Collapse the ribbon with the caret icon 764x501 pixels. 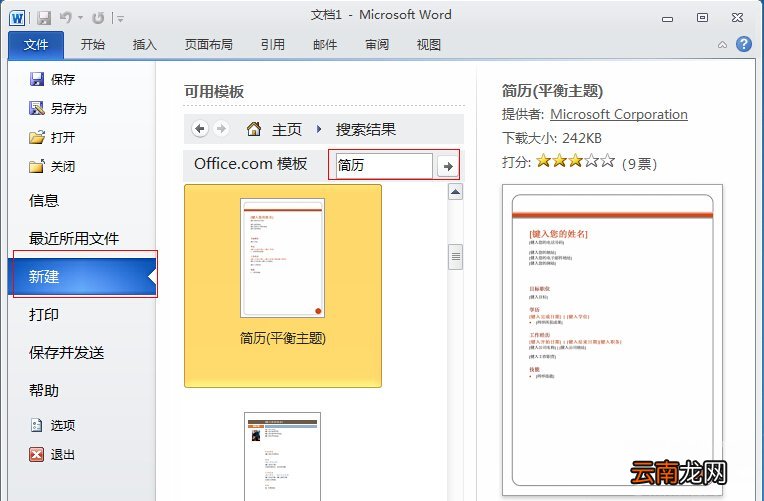[722, 45]
